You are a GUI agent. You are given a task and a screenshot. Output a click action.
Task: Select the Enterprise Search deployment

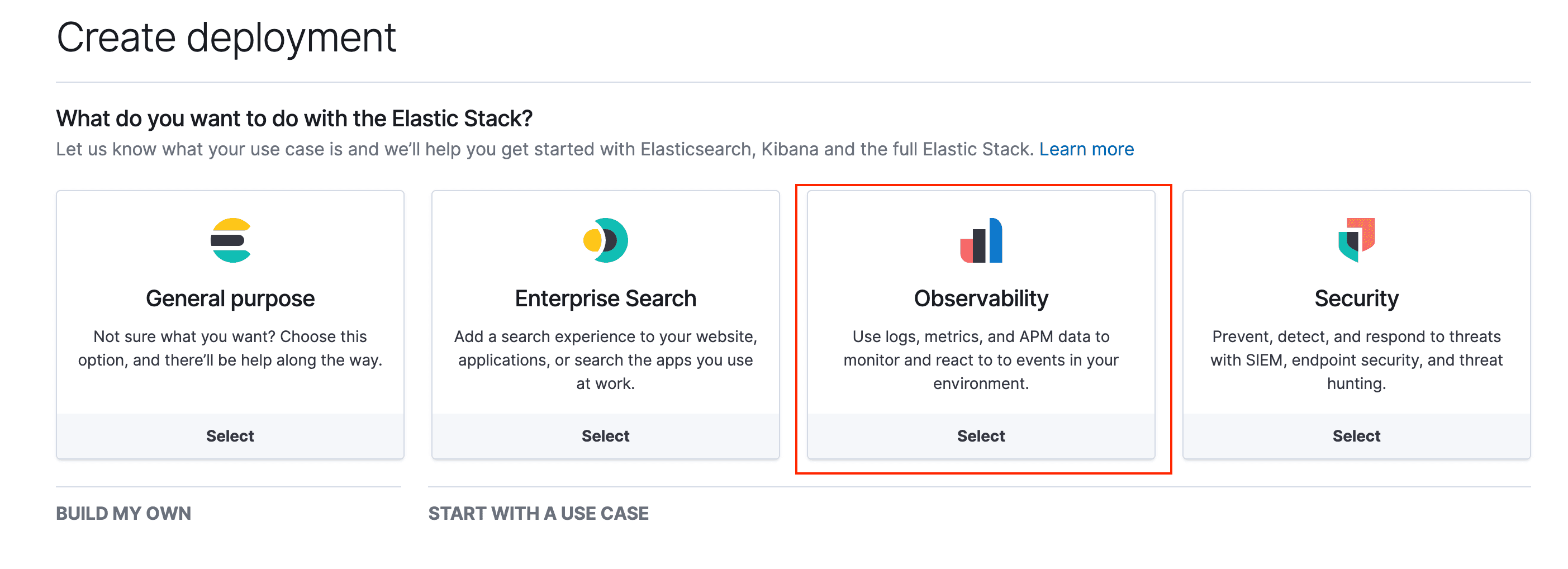point(605,436)
